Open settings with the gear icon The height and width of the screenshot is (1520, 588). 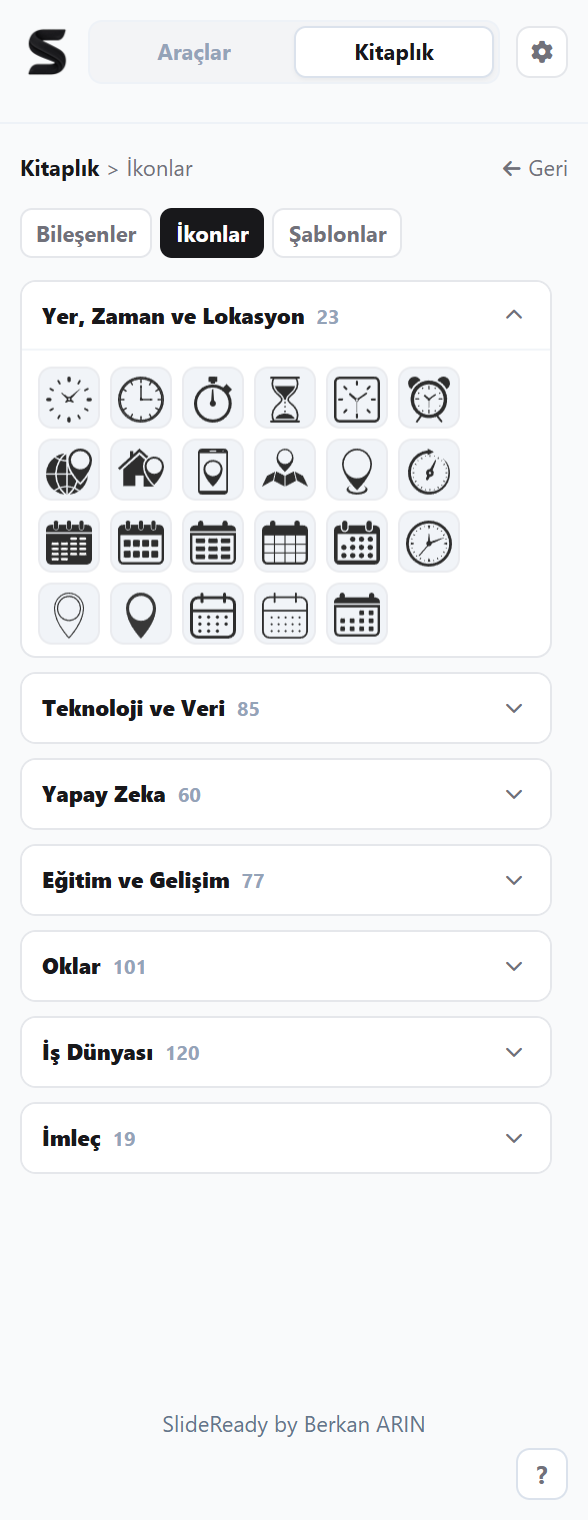542,52
